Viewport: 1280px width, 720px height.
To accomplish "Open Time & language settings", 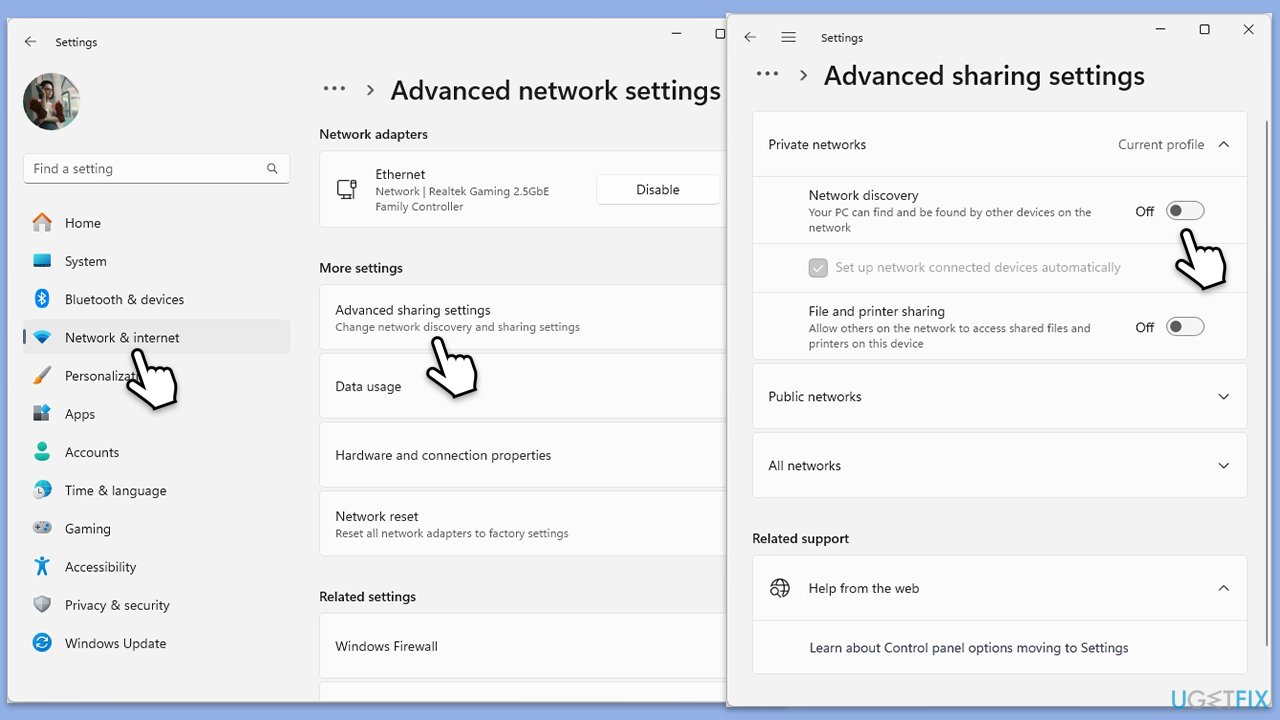I will point(156,490).
